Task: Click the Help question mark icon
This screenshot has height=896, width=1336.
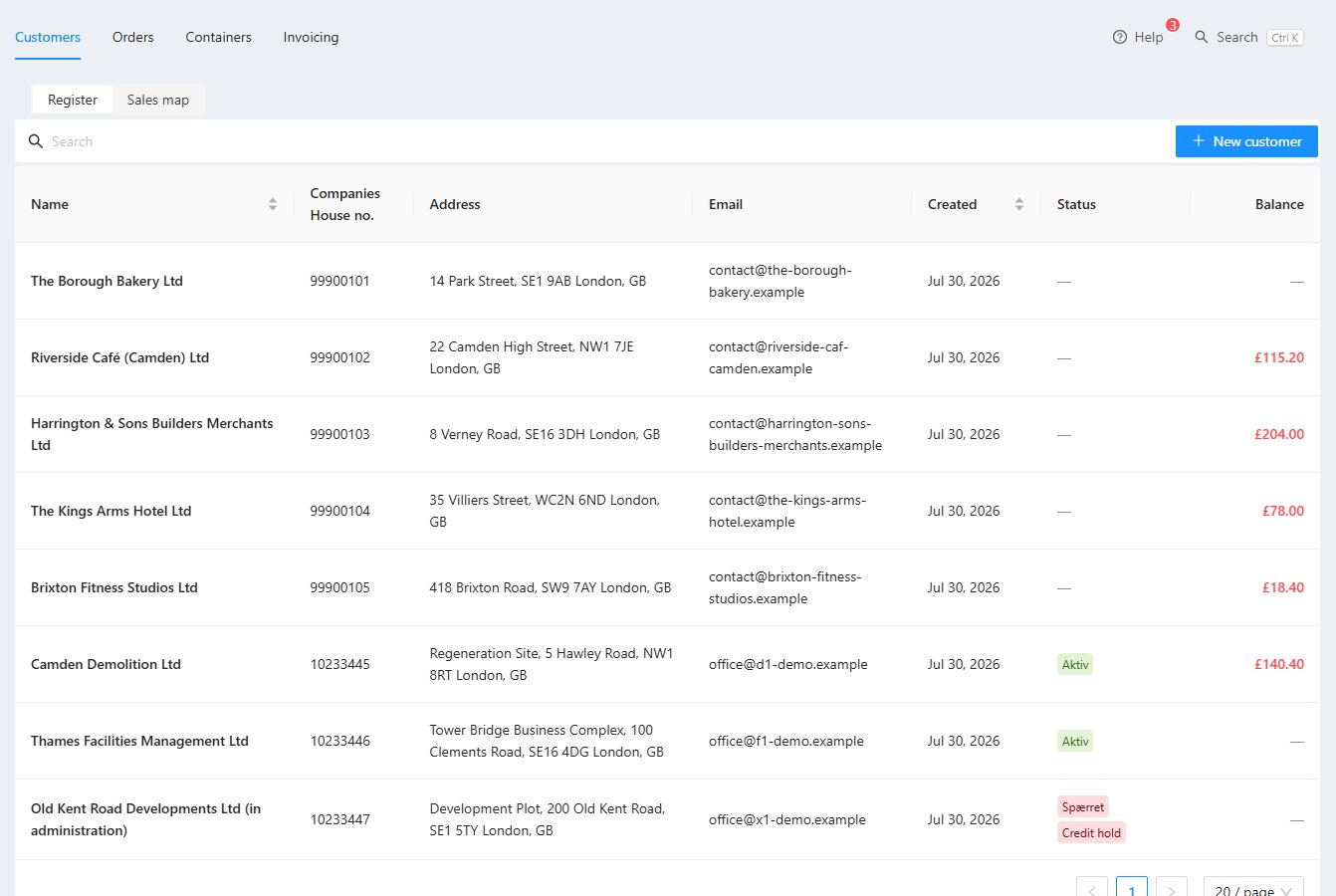Action: coord(1120,37)
